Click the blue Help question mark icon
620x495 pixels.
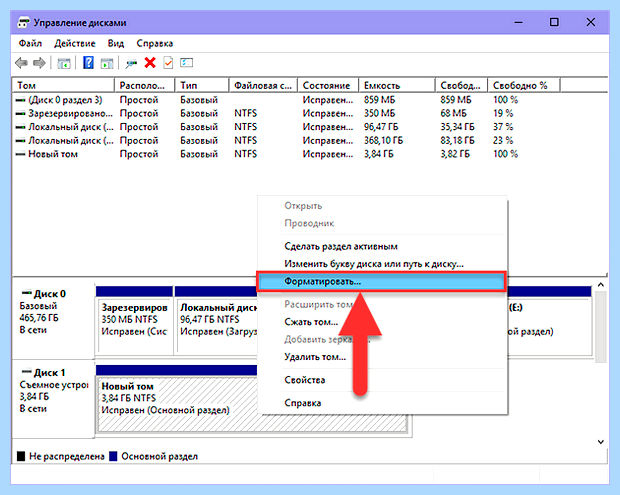[88, 62]
